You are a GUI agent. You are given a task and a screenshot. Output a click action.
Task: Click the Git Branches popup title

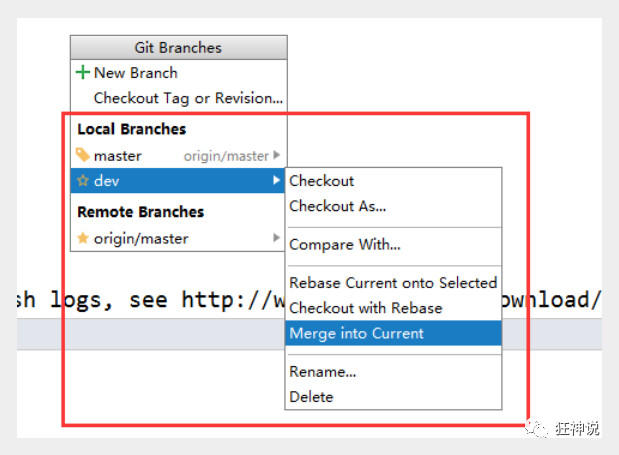point(178,48)
